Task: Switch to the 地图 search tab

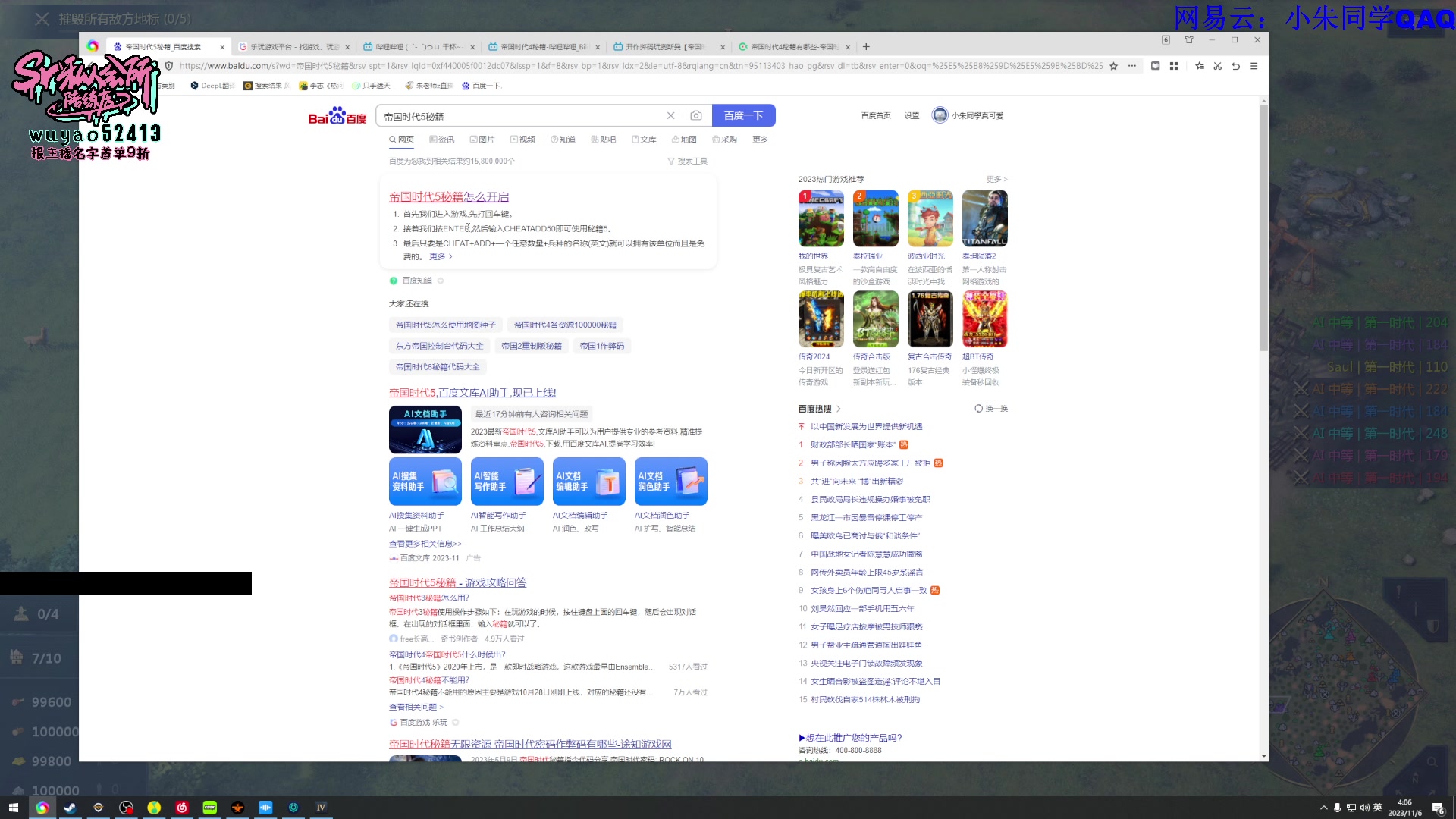Action: (684, 140)
